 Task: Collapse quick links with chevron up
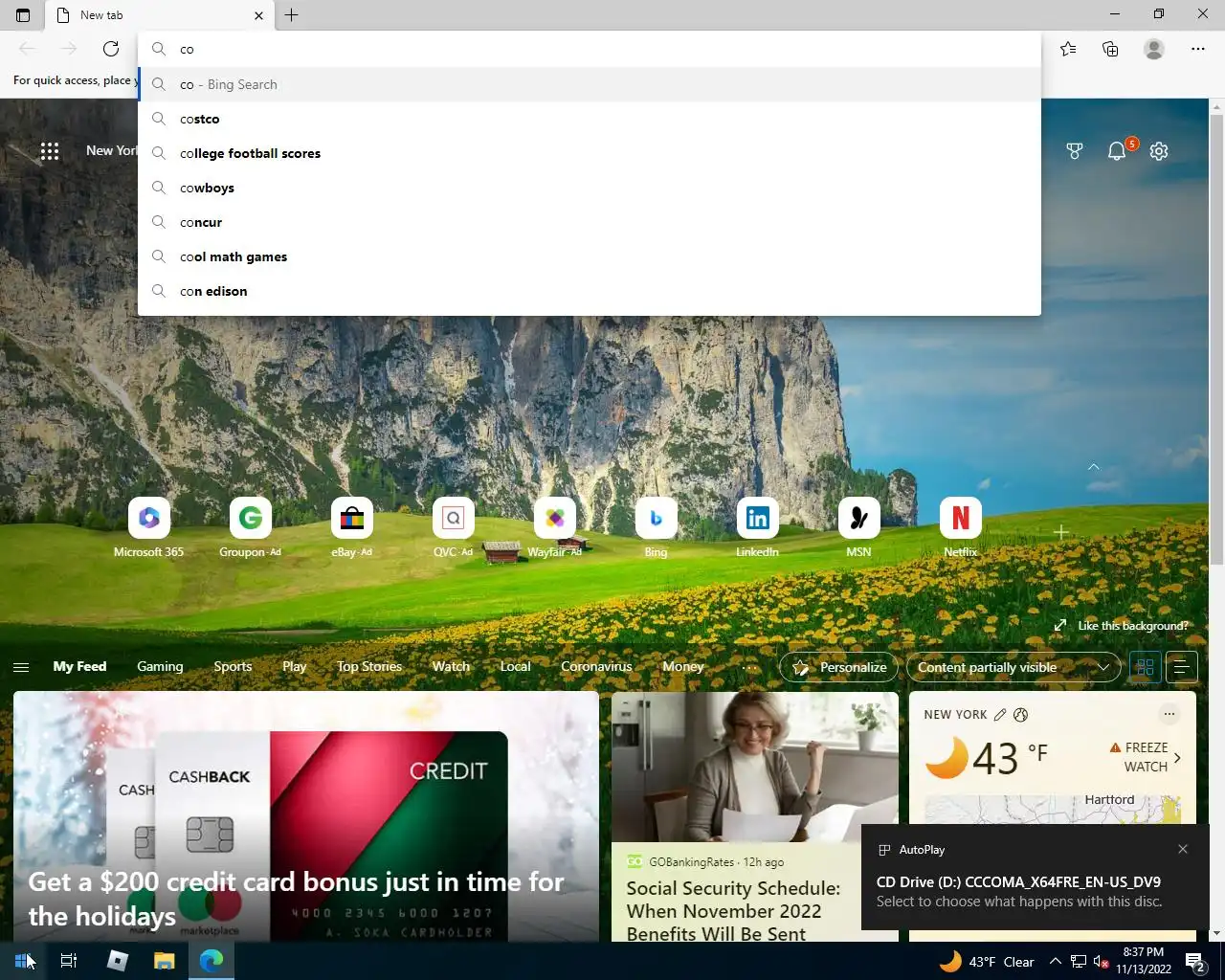[x=1094, y=467]
